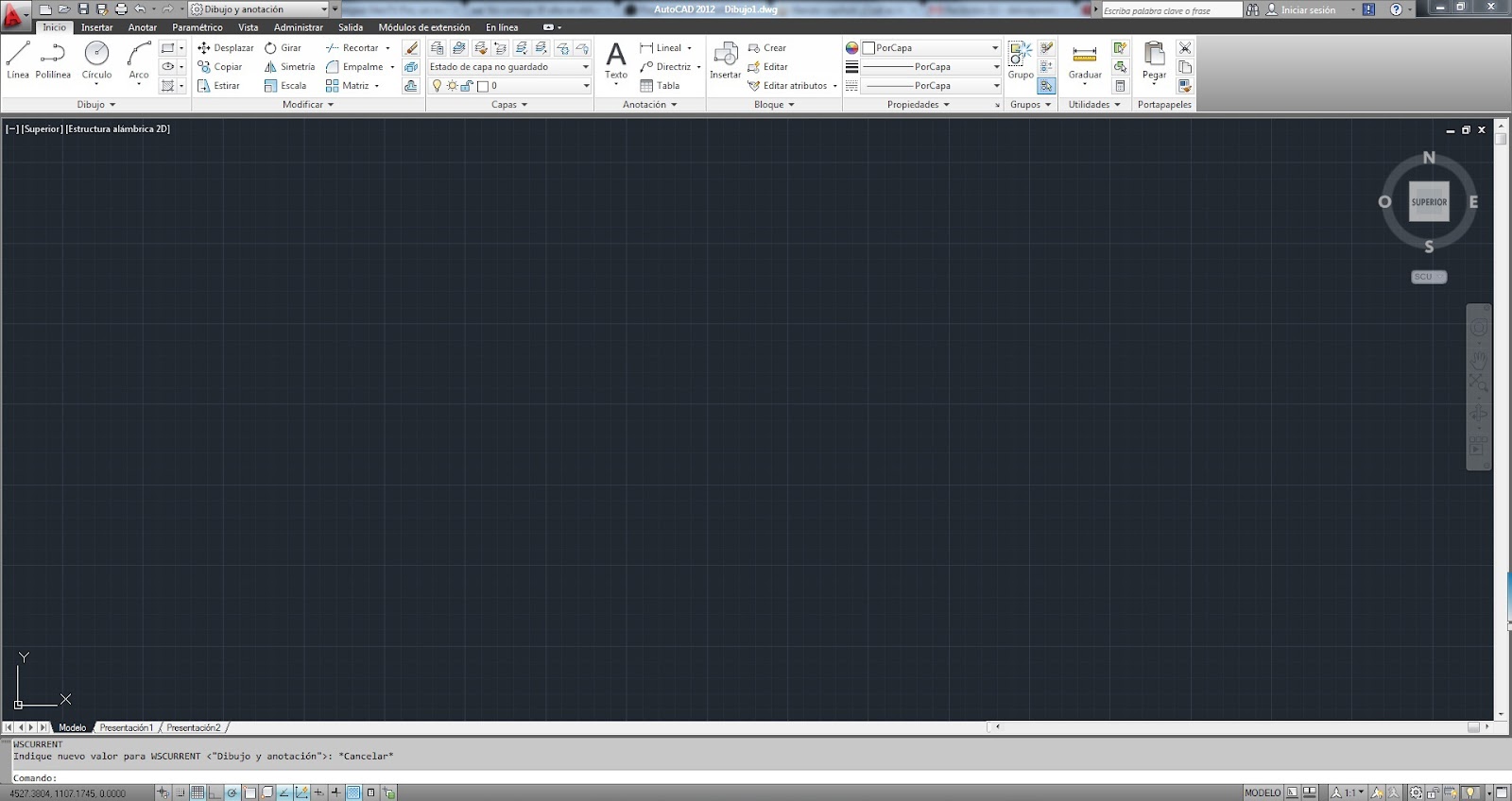
Task: Expand the Utilidades panel
Action: pyautogui.click(x=1094, y=104)
